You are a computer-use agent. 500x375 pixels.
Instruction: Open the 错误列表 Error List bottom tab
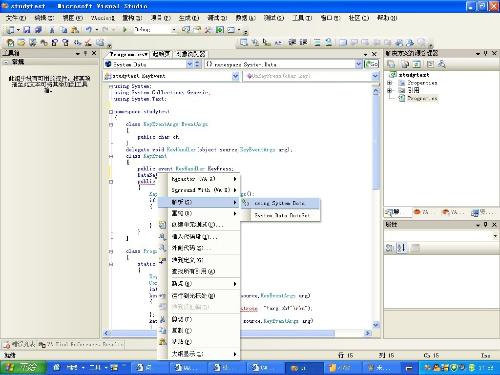point(20,345)
